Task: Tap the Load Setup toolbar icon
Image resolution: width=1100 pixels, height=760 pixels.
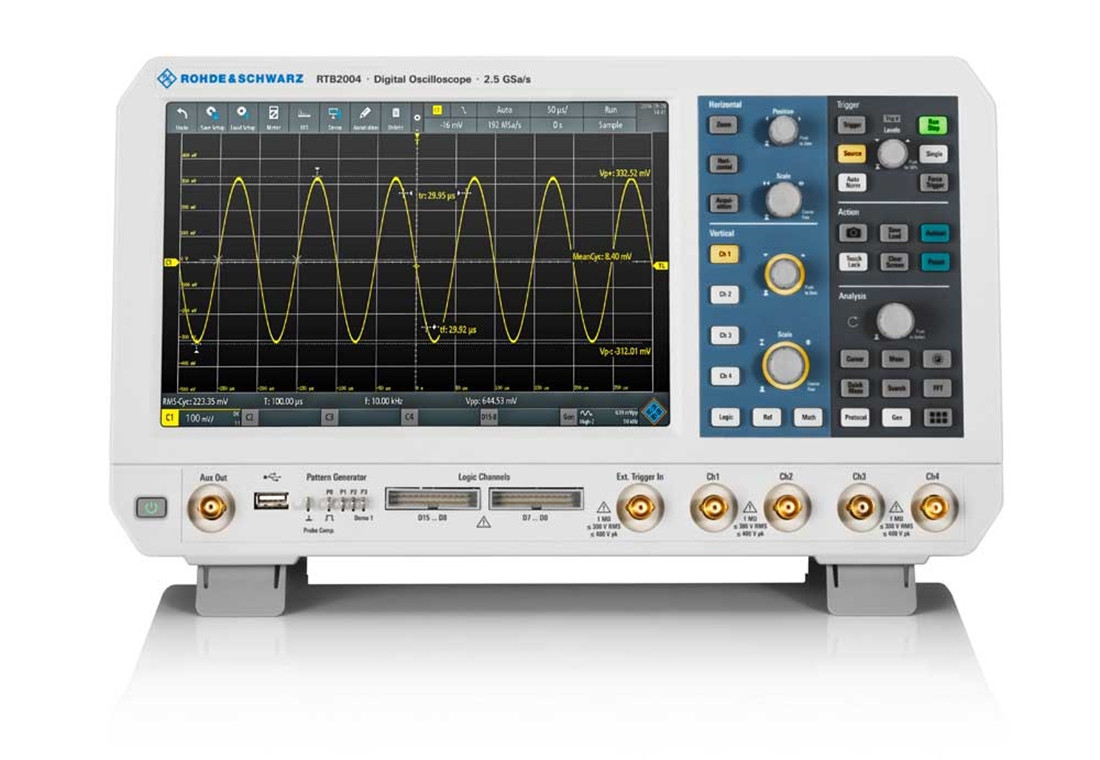Action: (x=243, y=117)
